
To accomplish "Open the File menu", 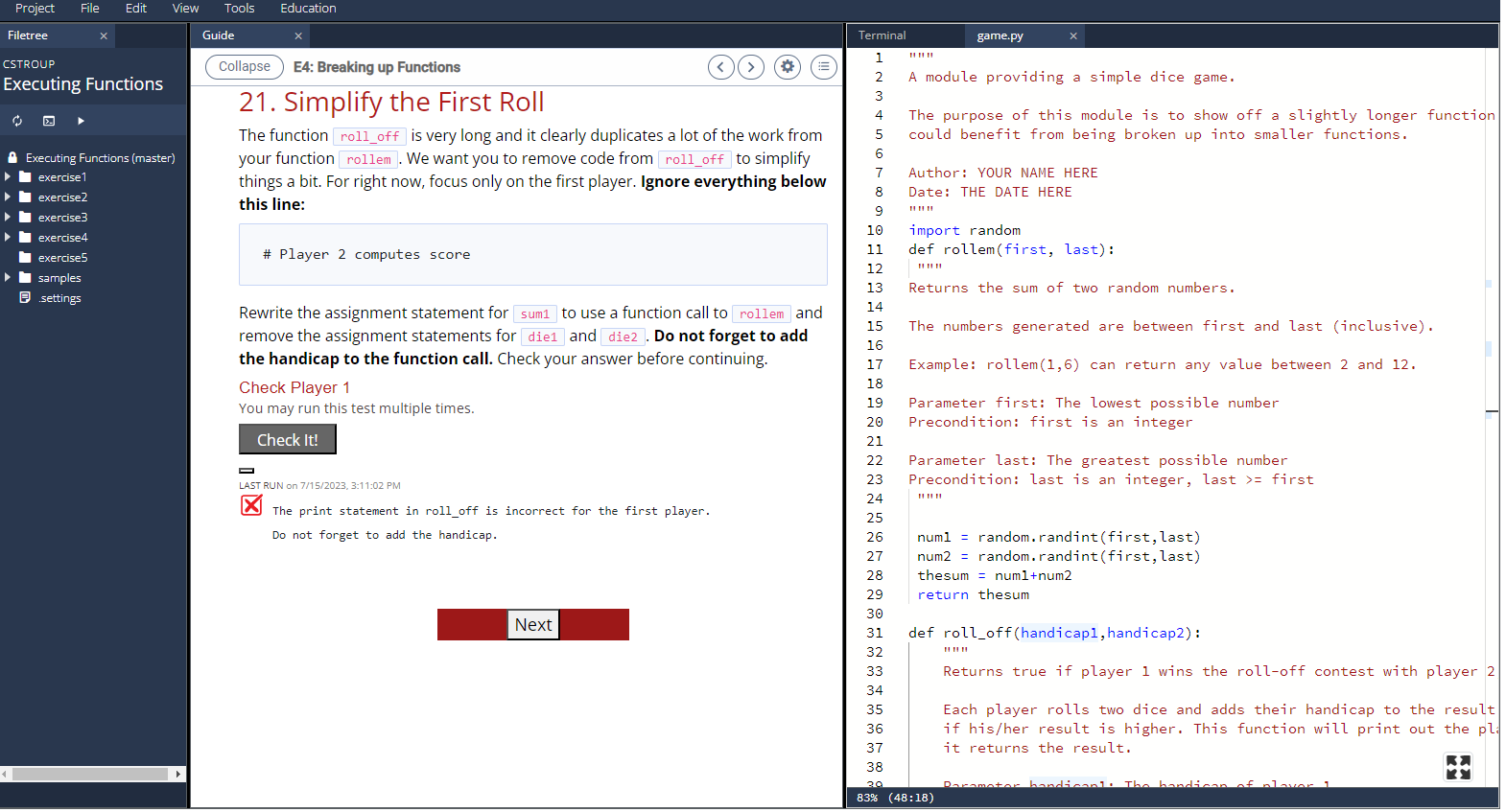I will tap(90, 9).
